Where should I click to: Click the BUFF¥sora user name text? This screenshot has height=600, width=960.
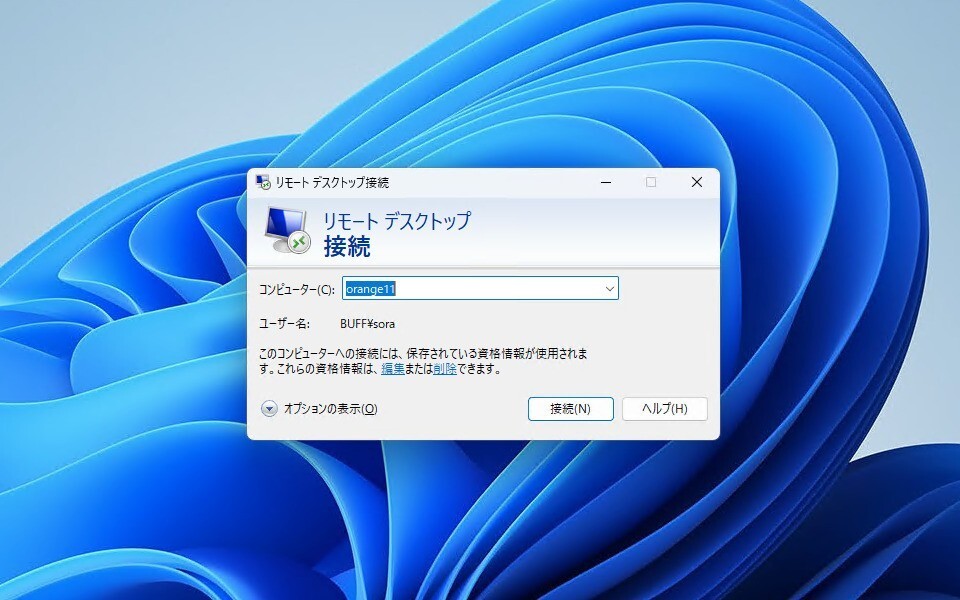pos(367,324)
